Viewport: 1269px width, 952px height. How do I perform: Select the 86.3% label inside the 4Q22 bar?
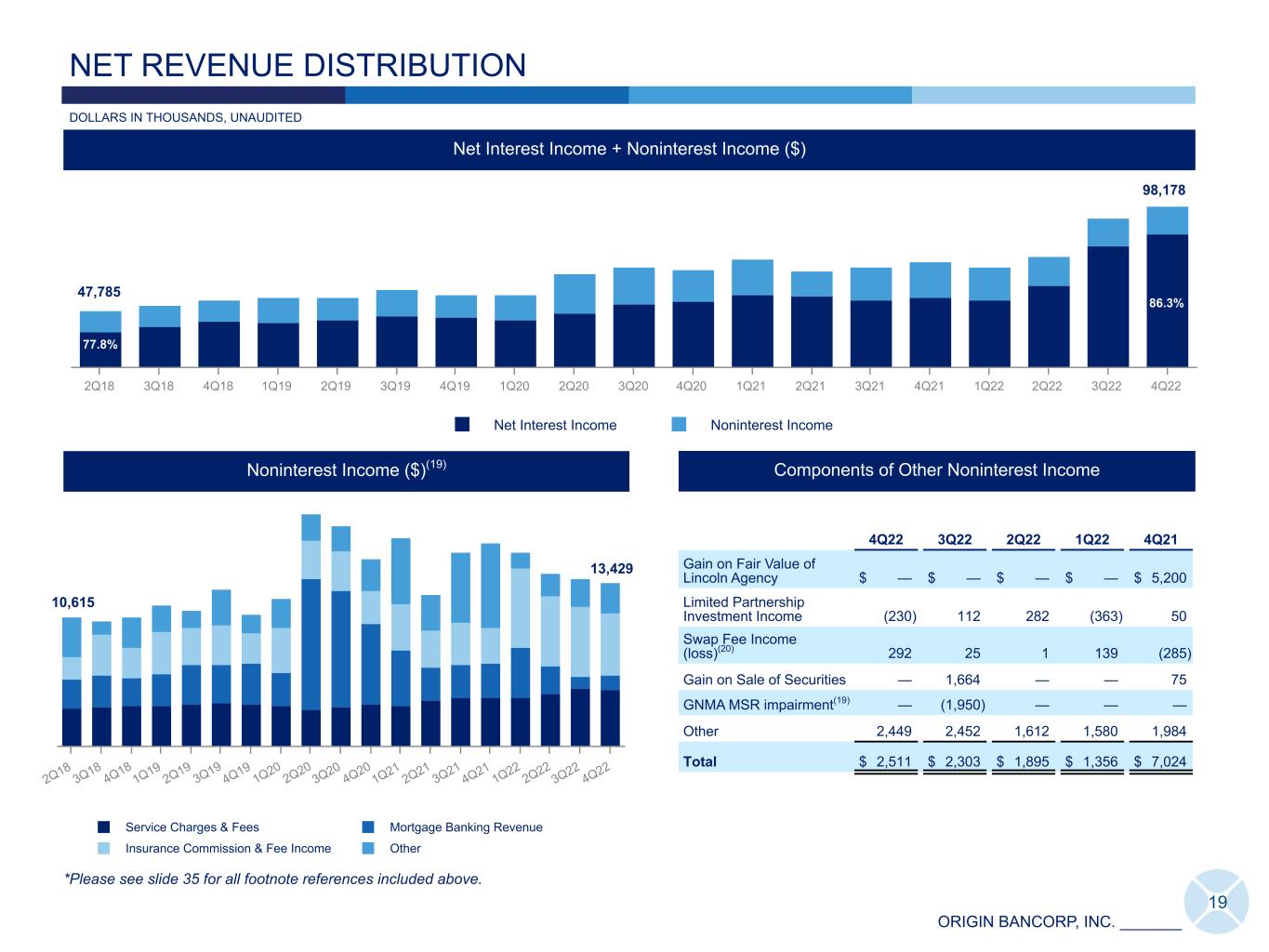point(1167,303)
